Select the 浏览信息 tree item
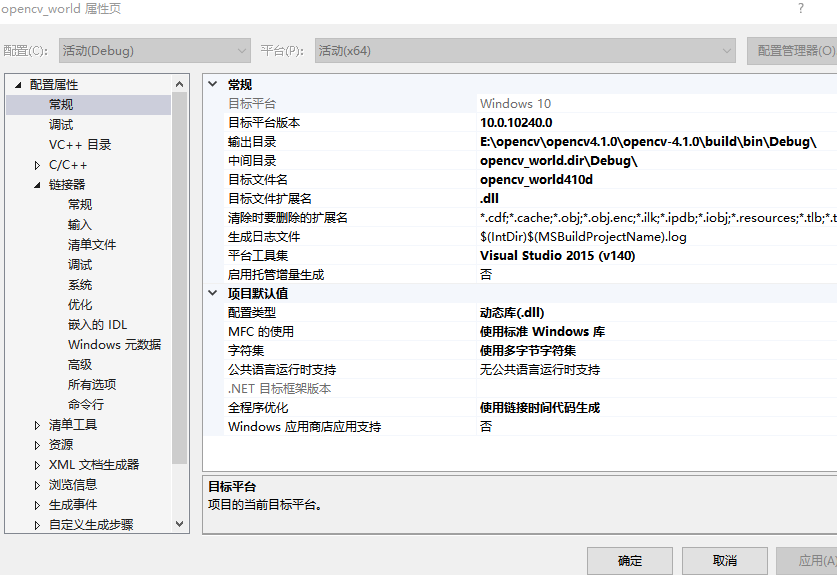The width and height of the screenshot is (837, 575). pyautogui.click(x=73, y=485)
